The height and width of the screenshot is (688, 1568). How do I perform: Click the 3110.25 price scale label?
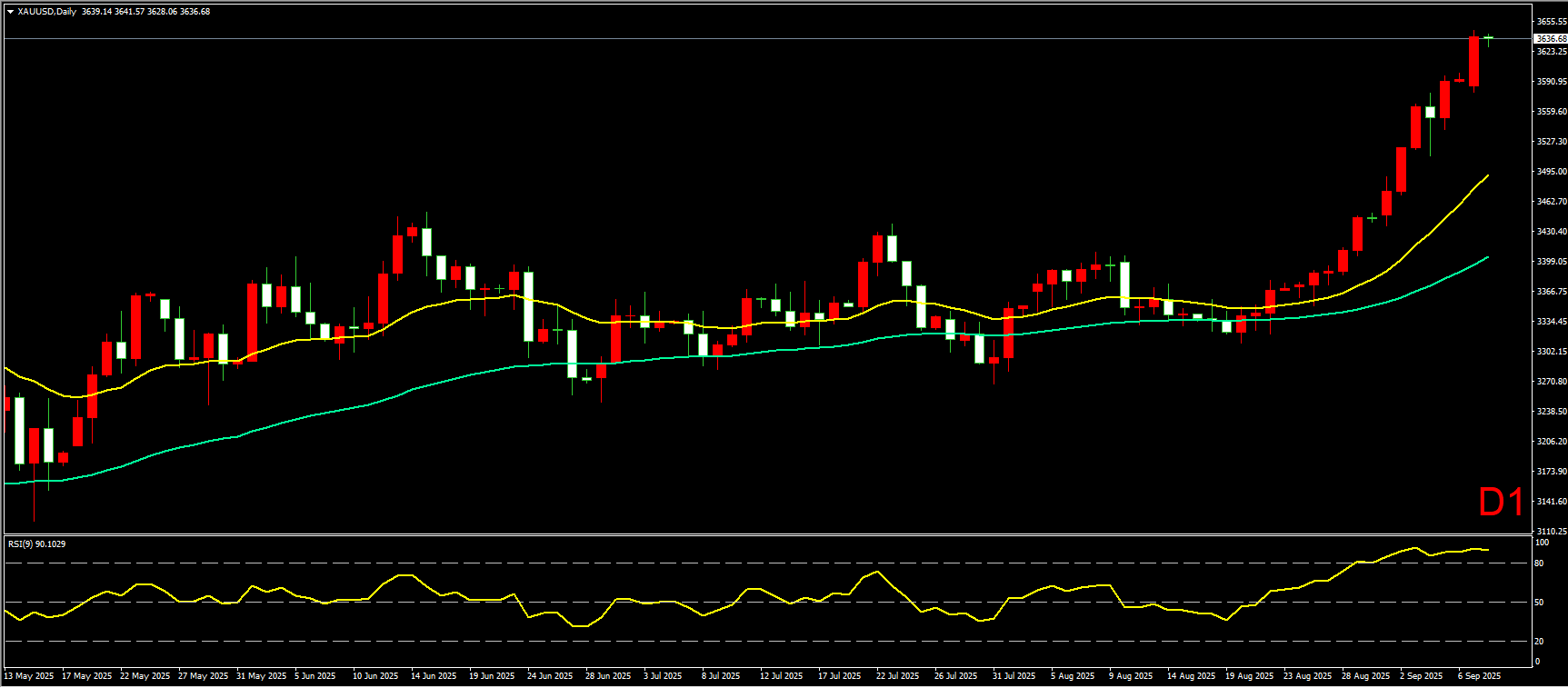click(1551, 531)
